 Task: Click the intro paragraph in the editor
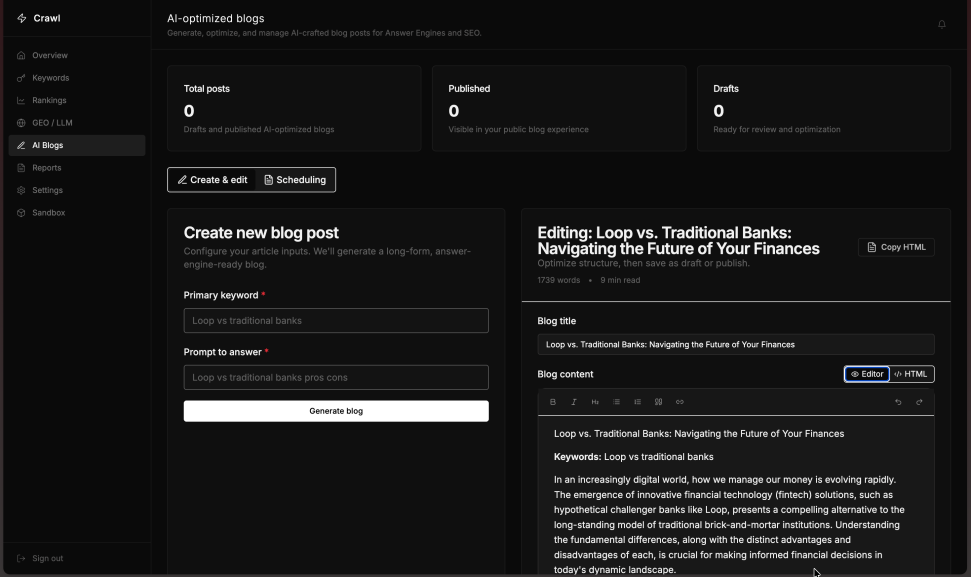729,524
